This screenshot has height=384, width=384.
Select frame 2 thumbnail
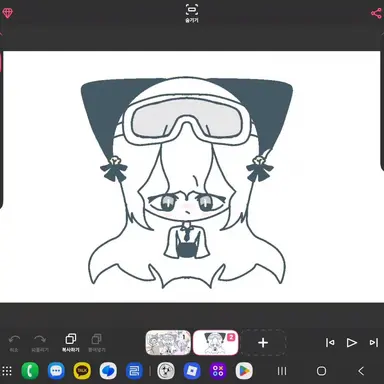pos(215,343)
